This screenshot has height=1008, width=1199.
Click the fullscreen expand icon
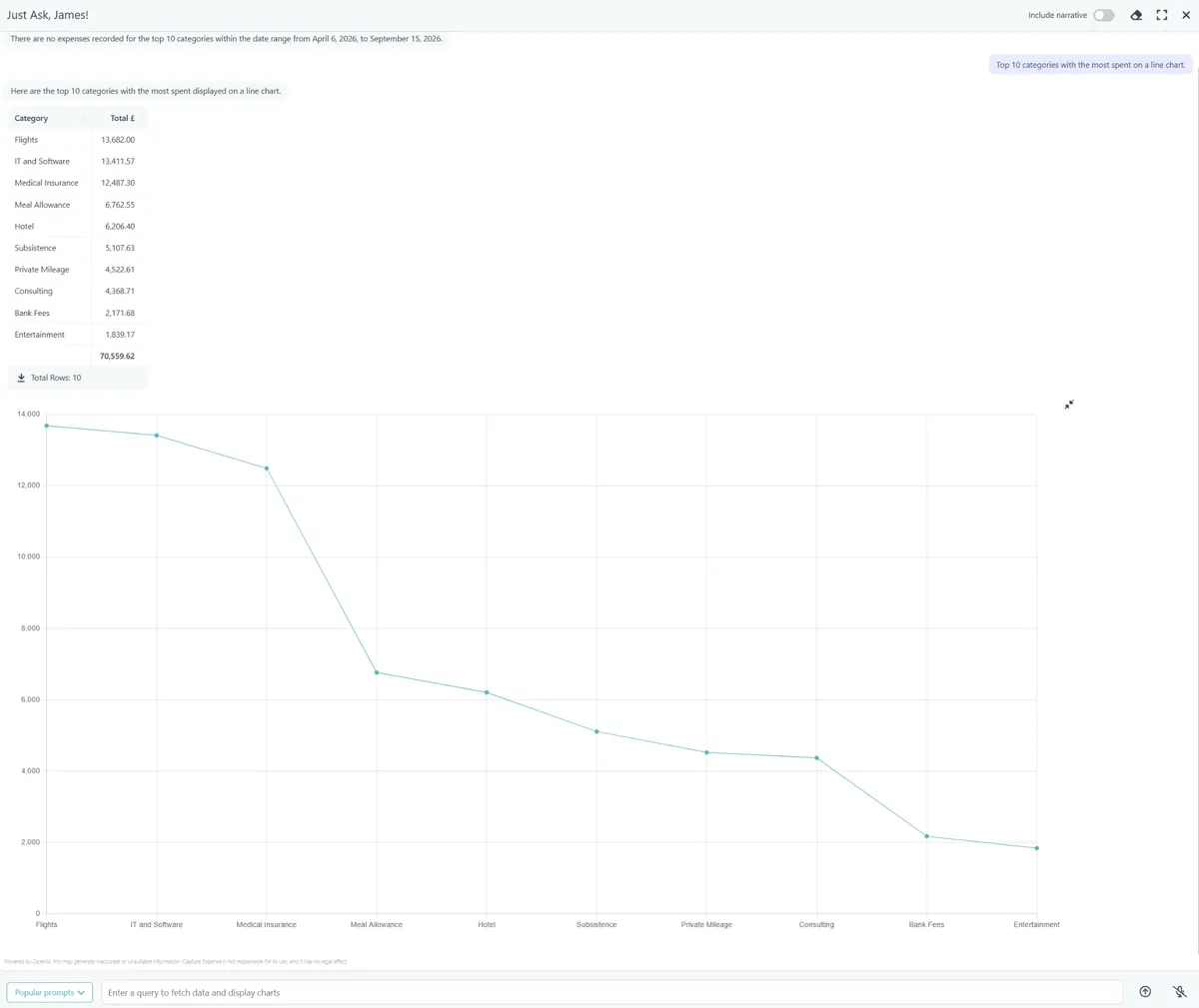(1162, 15)
